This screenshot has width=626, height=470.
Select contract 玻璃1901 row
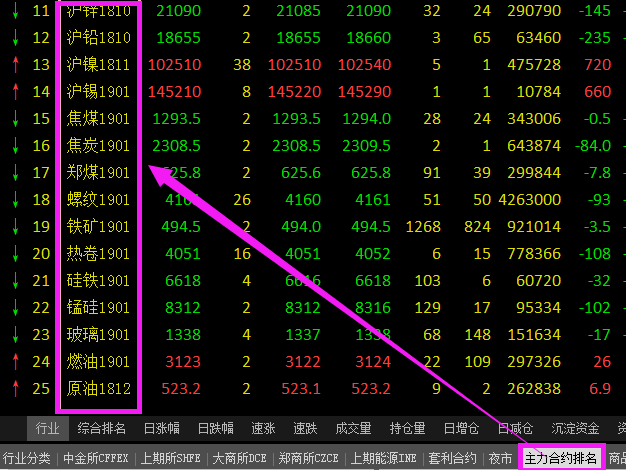pyautogui.click(x=99, y=334)
